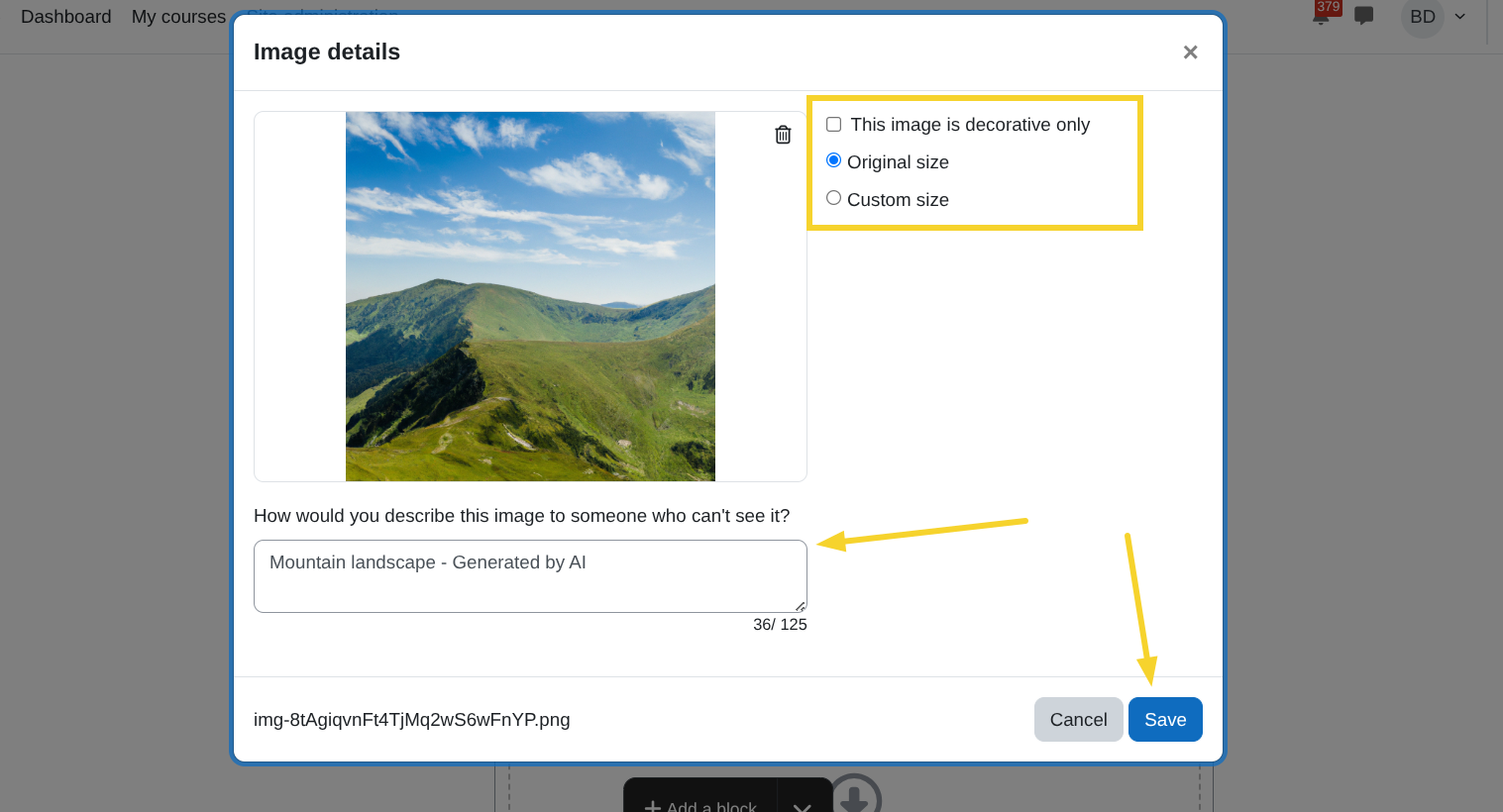This screenshot has width=1503, height=812.
Task: Click the BD user avatar
Action: (1422, 17)
